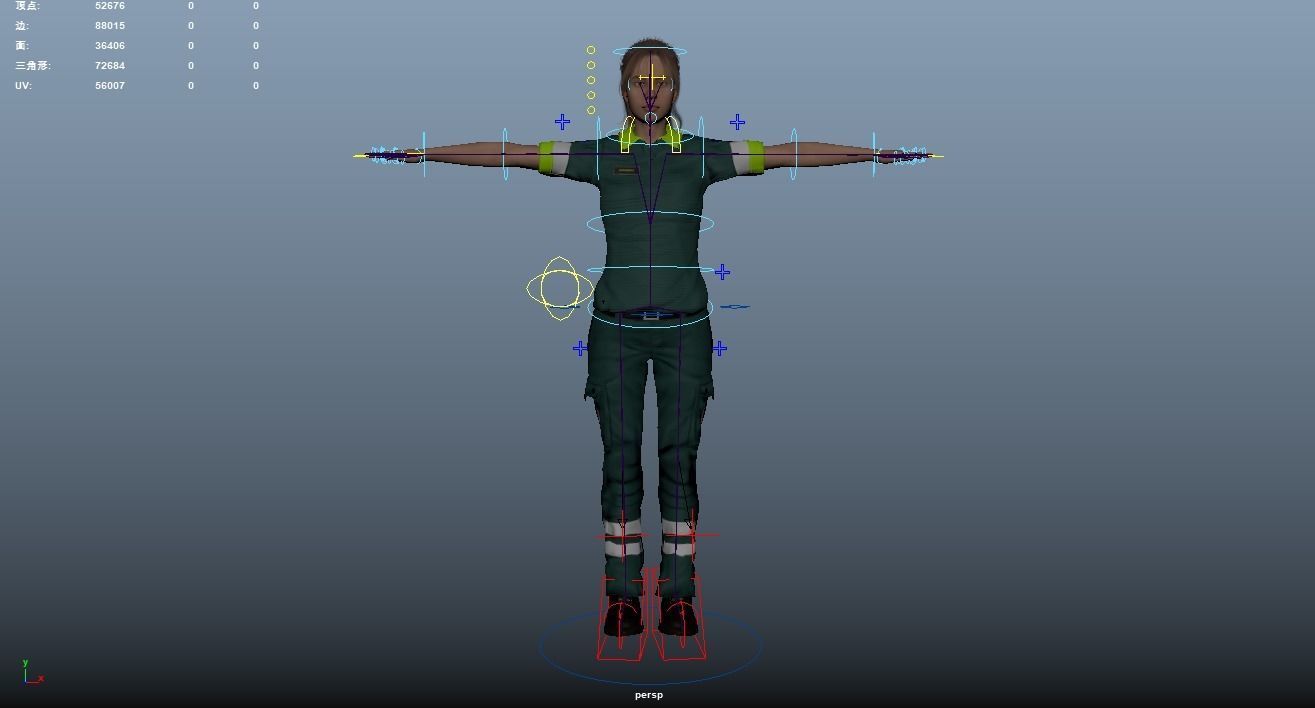Select the cyan wrist ring on screen-right arm
Screen dimensions: 1315x708
[874, 155]
